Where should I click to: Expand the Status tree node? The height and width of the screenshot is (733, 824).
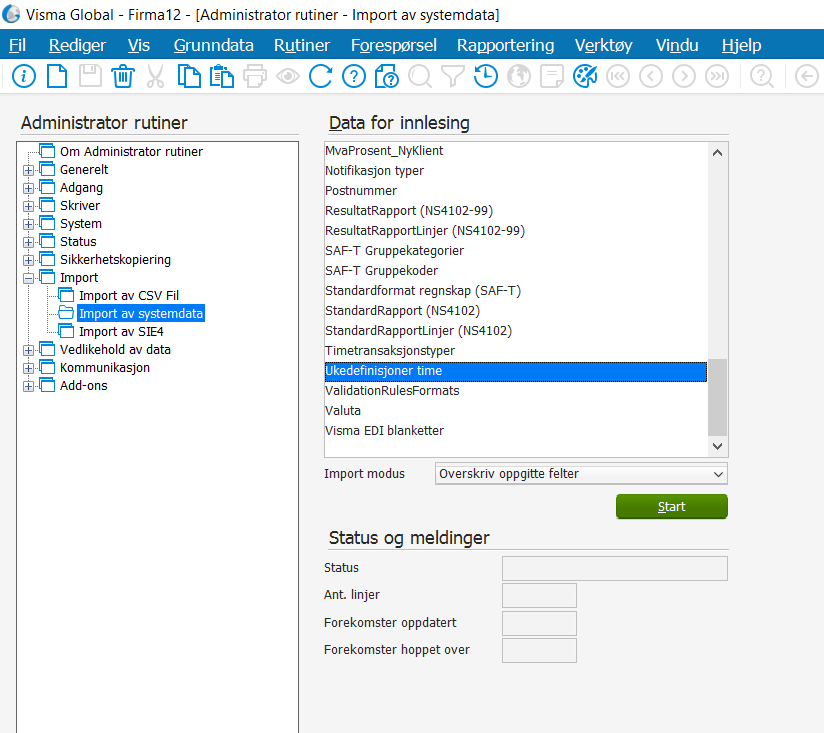[28, 242]
